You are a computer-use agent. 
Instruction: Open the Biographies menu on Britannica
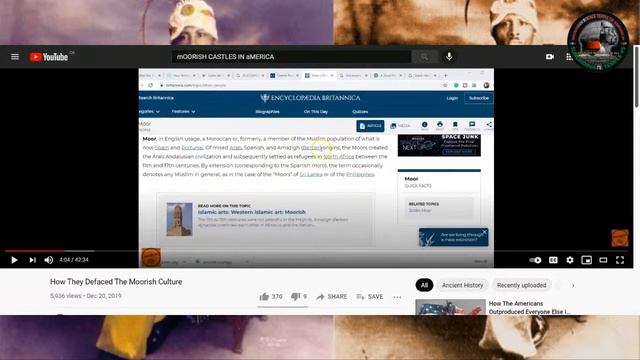(x=267, y=111)
